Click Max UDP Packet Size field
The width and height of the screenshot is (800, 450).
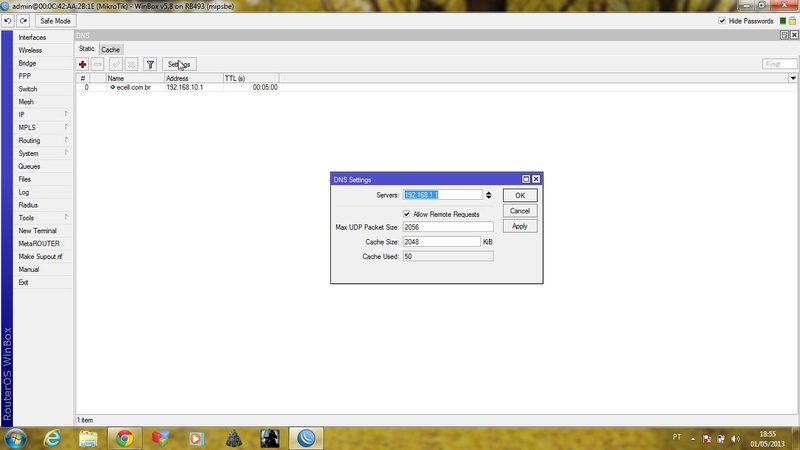coord(448,227)
